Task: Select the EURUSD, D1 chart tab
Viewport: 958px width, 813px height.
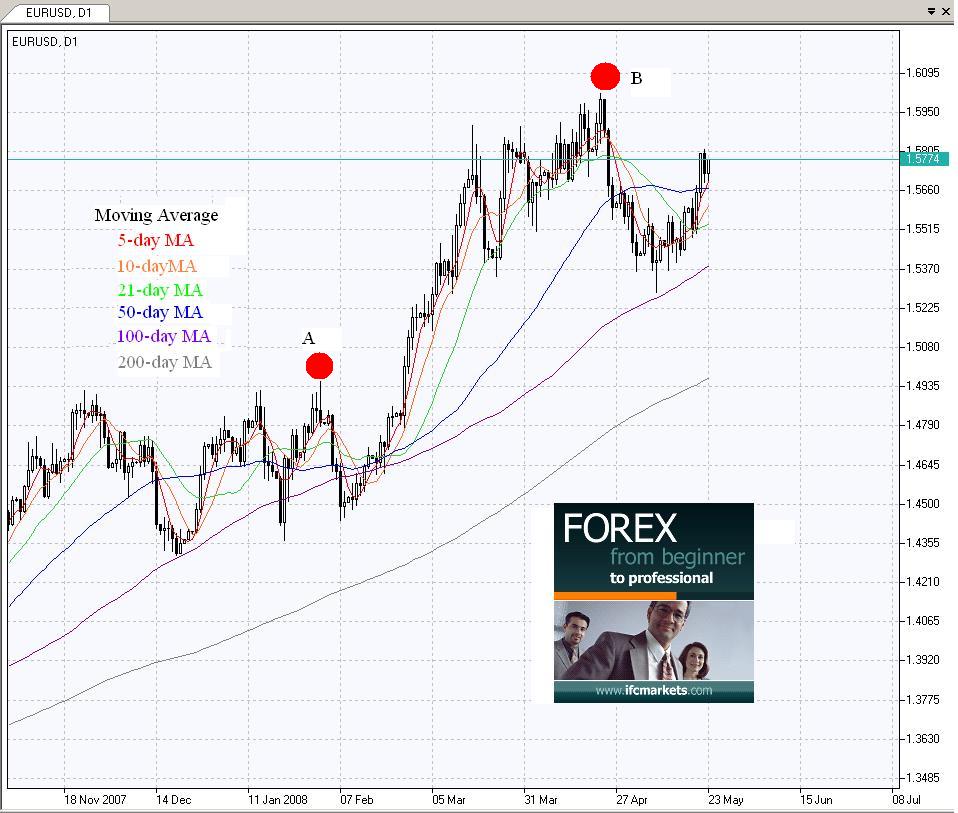Action: tap(57, 12)
